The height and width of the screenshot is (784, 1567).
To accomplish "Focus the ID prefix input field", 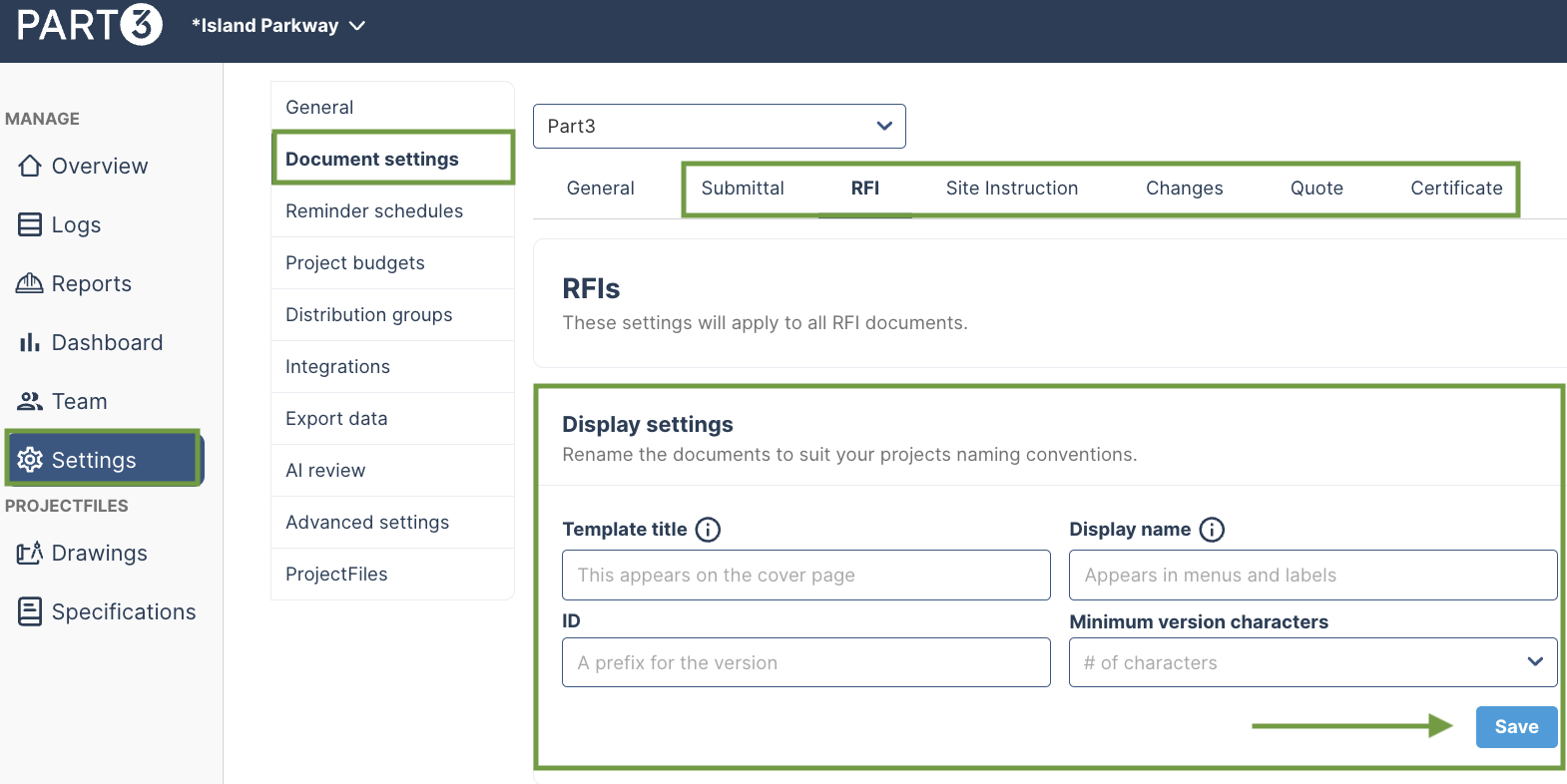I will point(806,662).
